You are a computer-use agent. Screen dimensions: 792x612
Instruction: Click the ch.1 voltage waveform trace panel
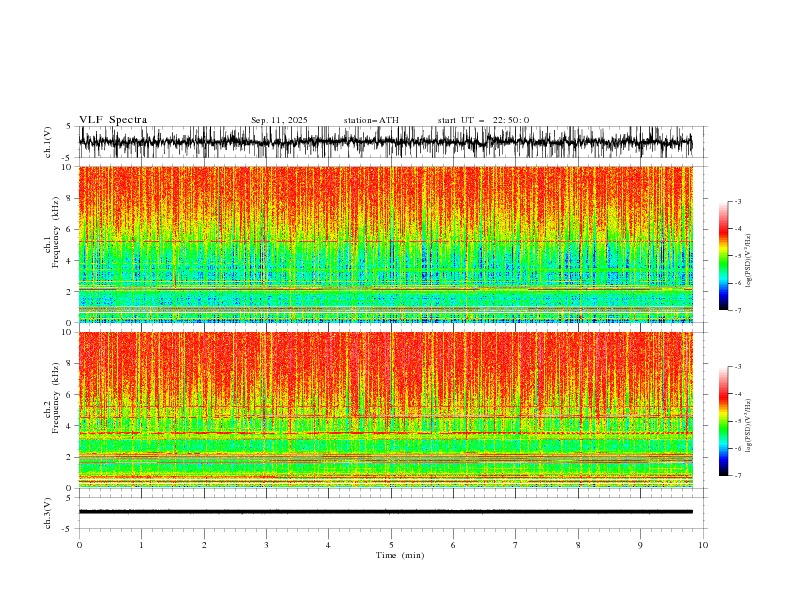click(385, 142)
